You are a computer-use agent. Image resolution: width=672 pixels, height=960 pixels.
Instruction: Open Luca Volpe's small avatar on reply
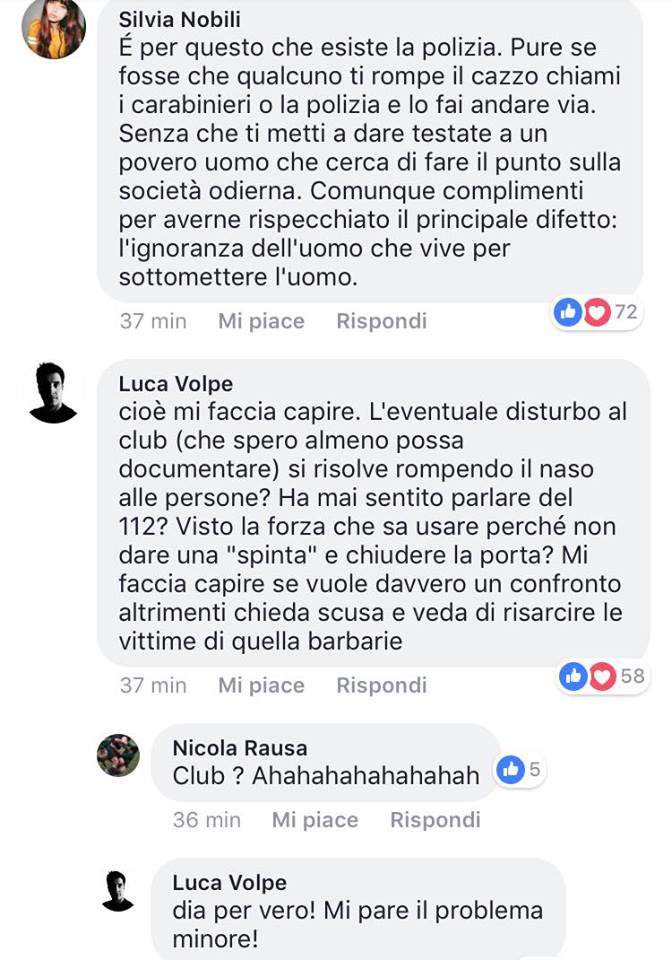[118, 891]
